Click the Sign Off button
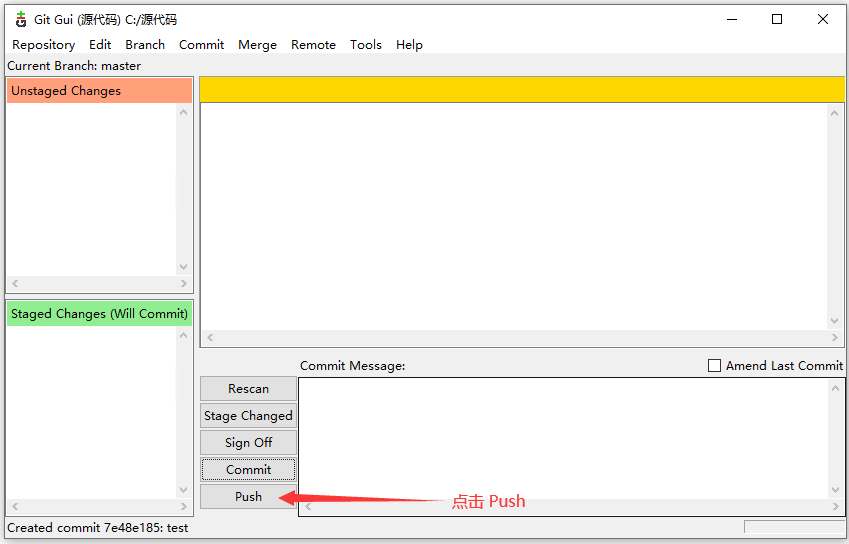Image resolution: width=849 pixels, height=544 pixels. (x=249, y=443)
